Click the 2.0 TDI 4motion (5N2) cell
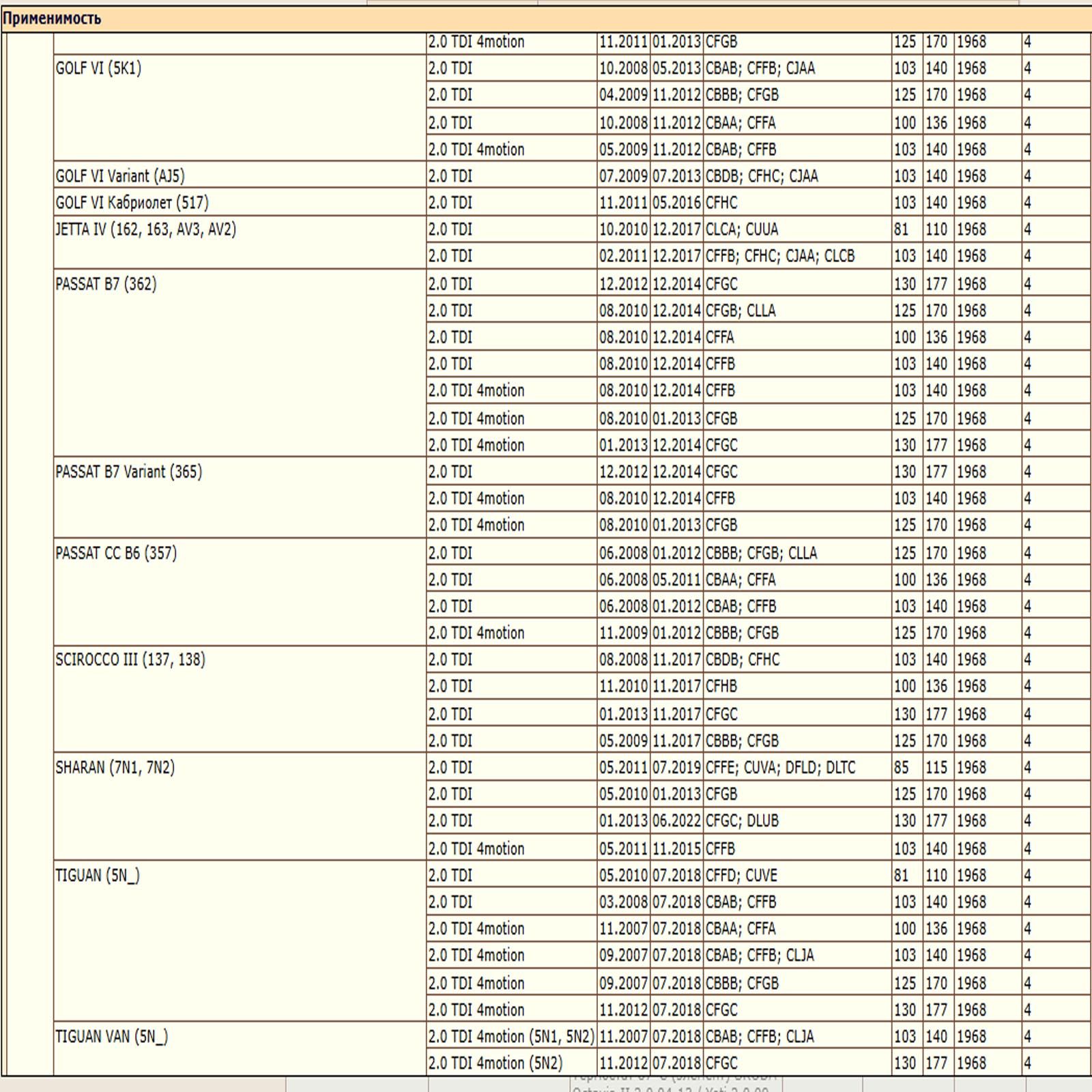 [x=495, y=1063]
